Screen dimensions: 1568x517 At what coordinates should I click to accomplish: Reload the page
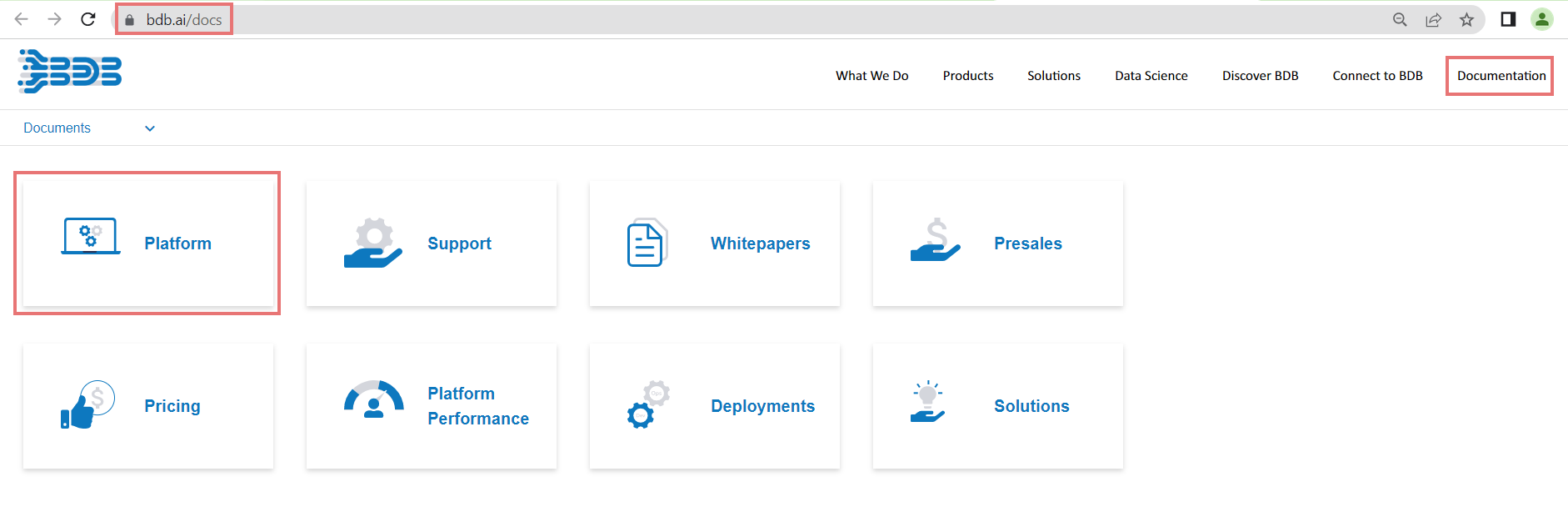[88, 19]
